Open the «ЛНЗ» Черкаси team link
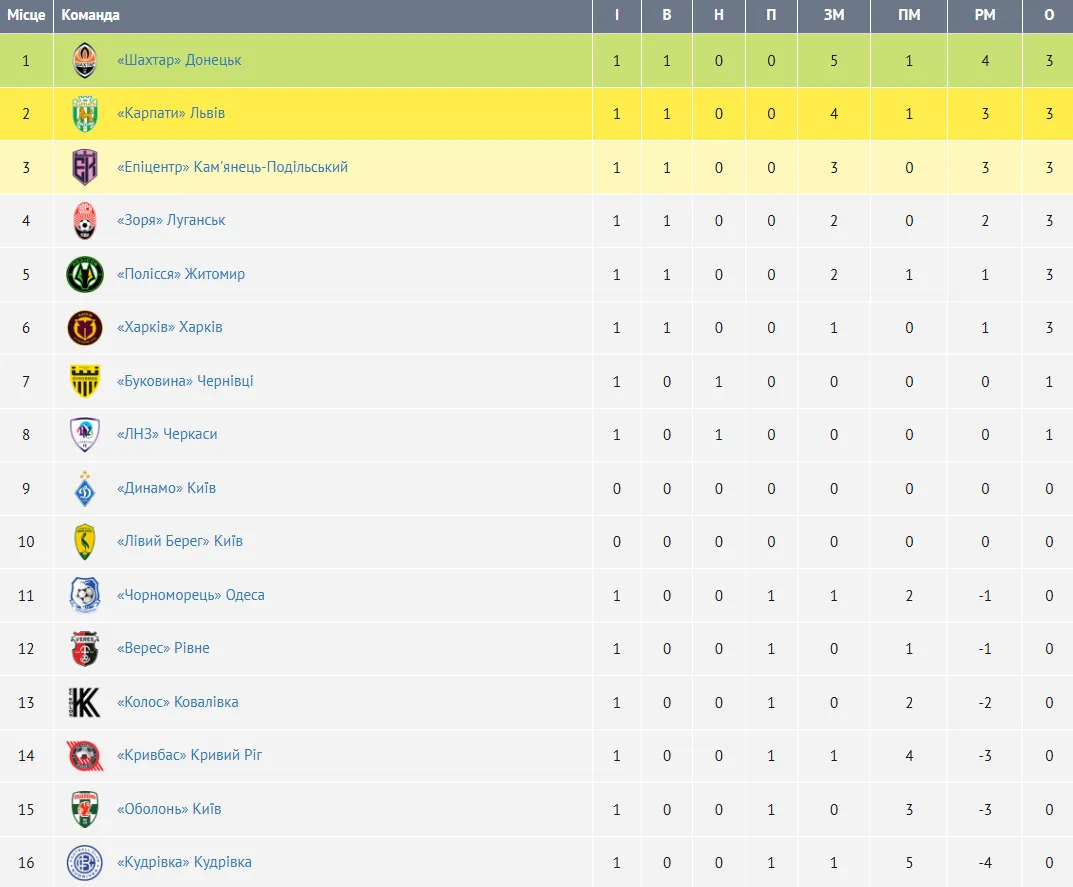Image resolution: width=1073 pixels, height=887 pixels. [167, 435]
